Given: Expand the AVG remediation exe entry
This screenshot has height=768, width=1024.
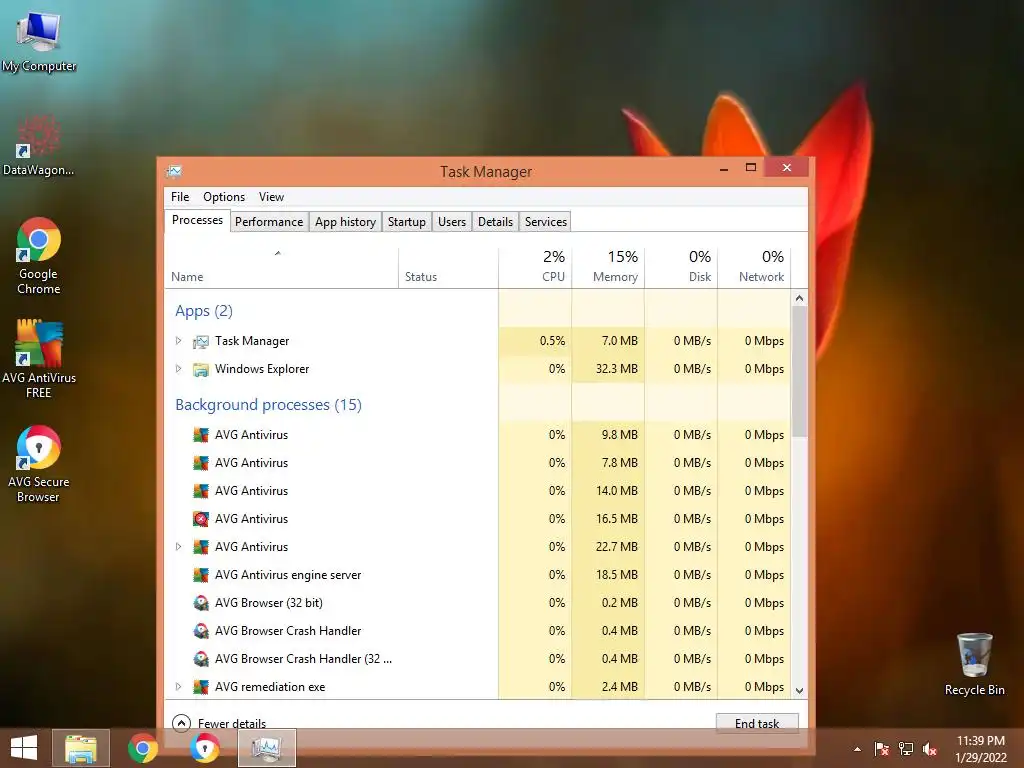Looking at the screenshot, I should pos(178,686).
